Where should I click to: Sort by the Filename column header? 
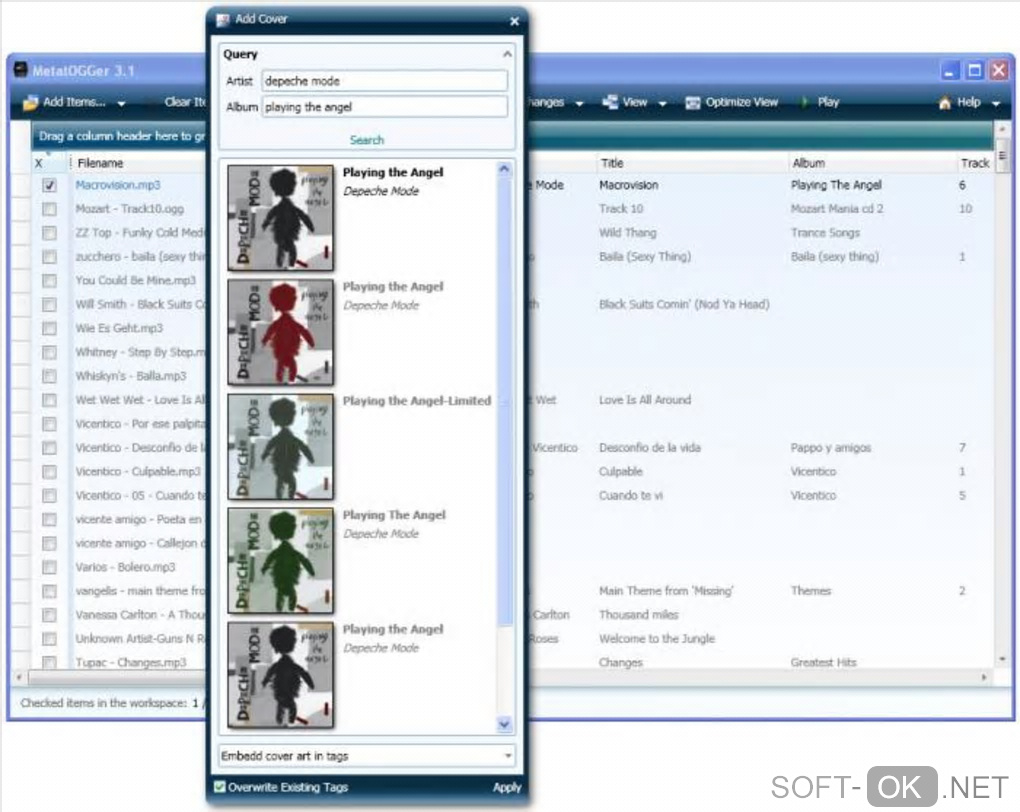(x=100, y=163)
